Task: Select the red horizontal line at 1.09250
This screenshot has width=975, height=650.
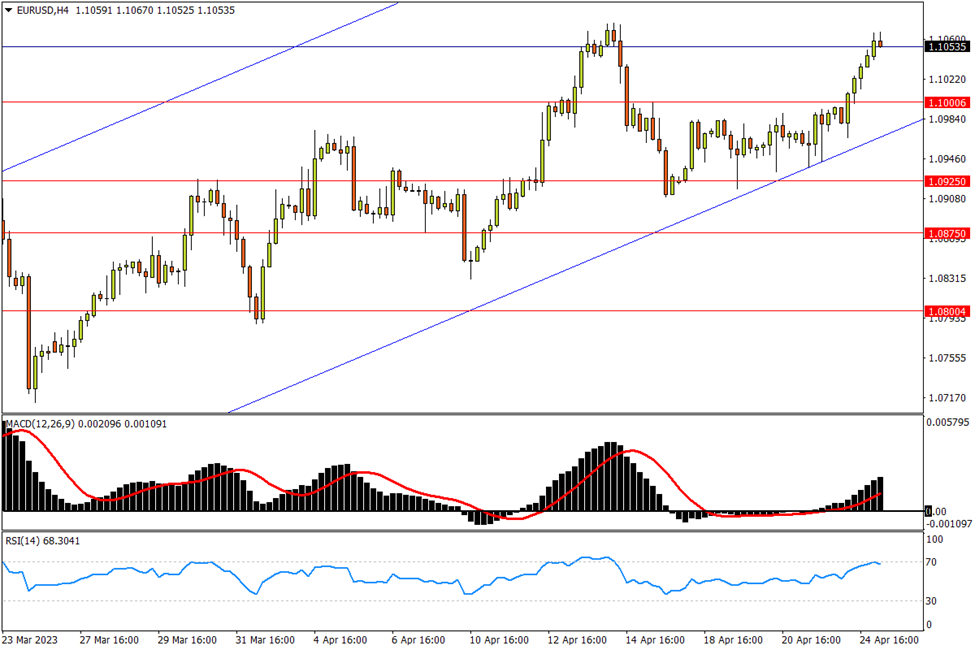Action: (300, 181)
